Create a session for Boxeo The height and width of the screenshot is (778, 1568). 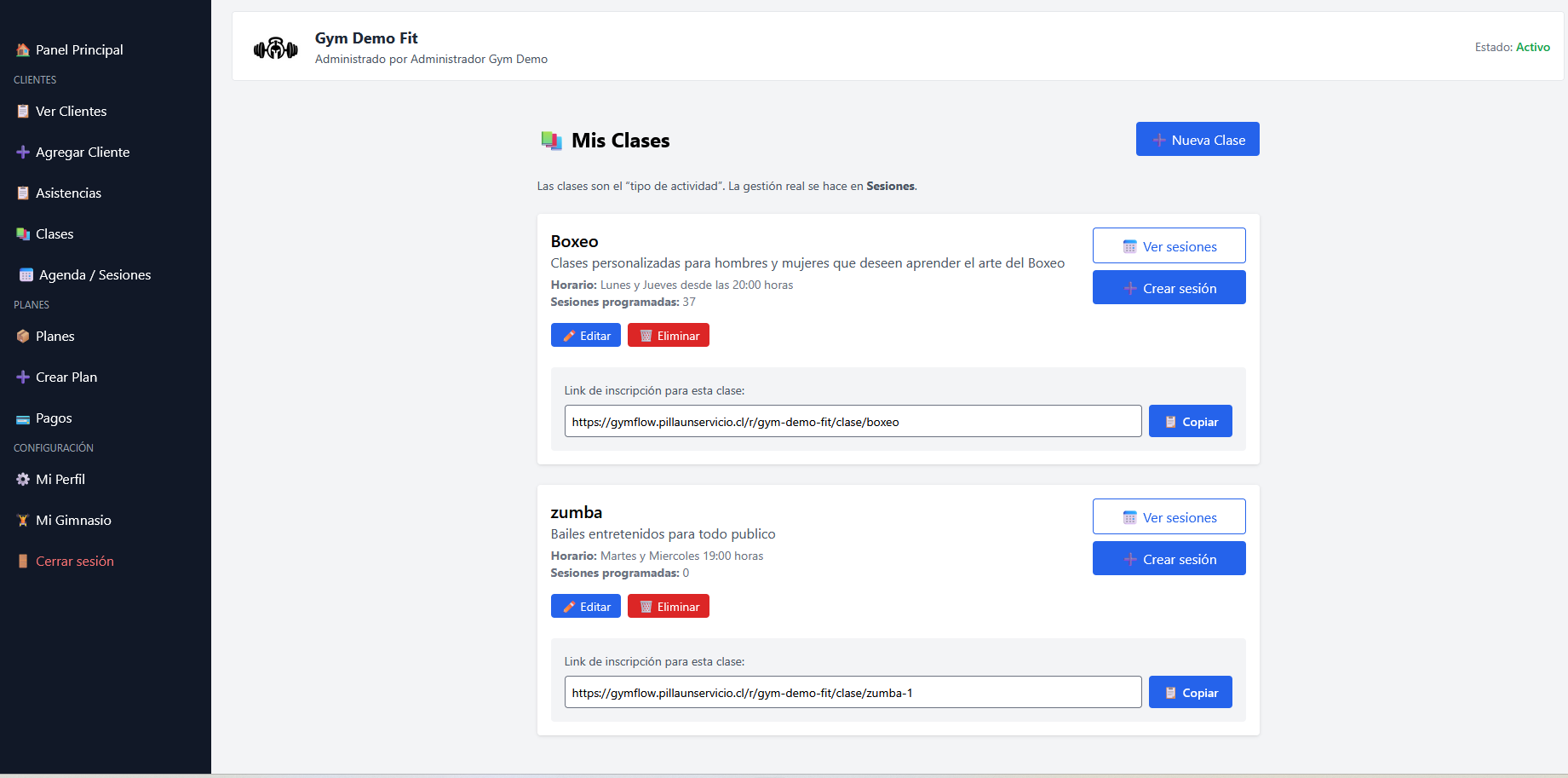[1169, 287]
